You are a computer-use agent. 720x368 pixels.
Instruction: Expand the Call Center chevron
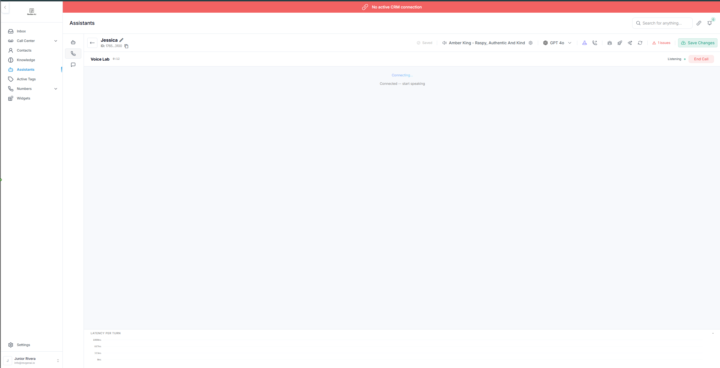coord(56,41)
